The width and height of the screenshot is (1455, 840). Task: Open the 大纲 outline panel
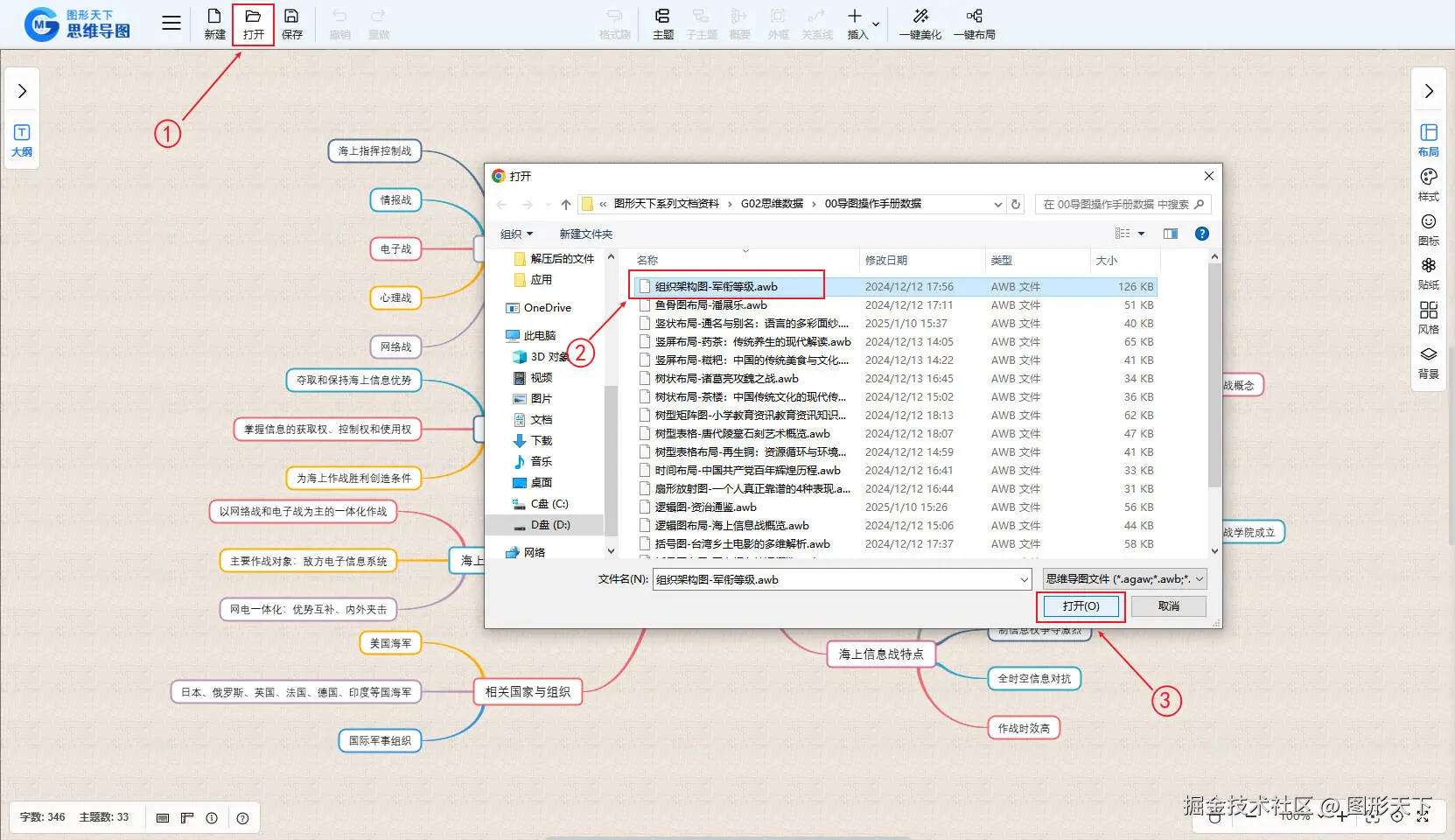pyautogui.click(x=22, y=140)
